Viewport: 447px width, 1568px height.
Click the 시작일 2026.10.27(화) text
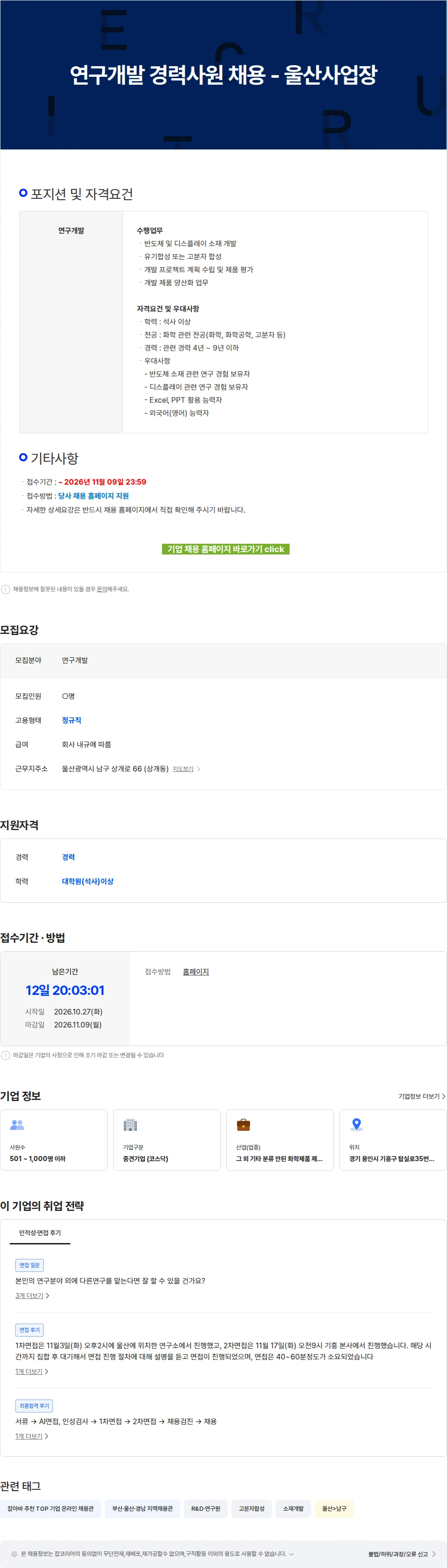click(63, 1012)
